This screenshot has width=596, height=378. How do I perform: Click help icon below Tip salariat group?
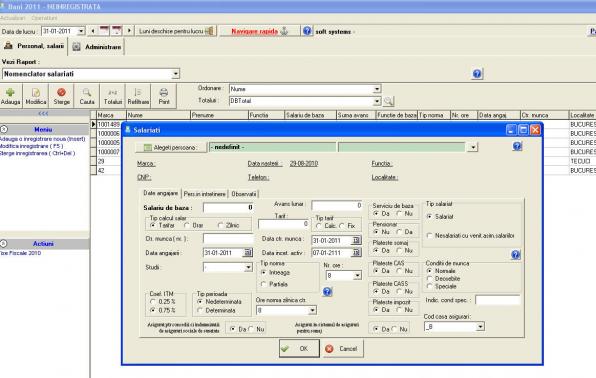point(515,255)
